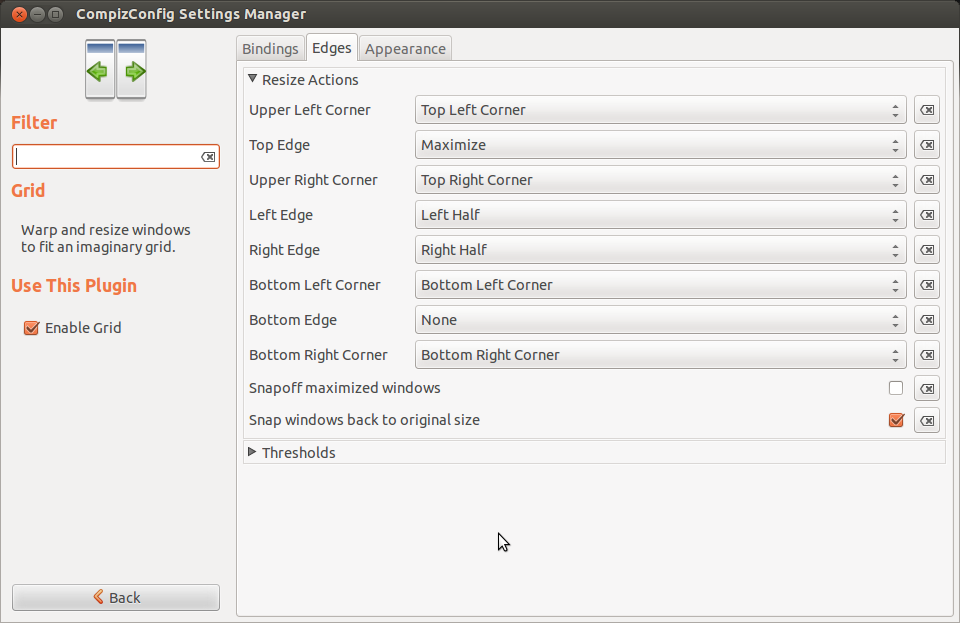Open Bottom Edge dropdown showing None
Screen dimensions: 960x623
pos(661,320)
